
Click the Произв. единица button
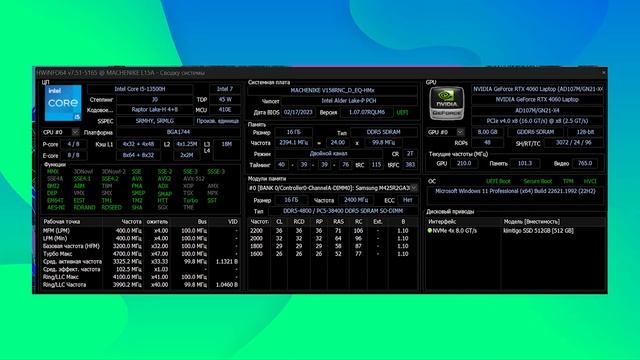[x=218, y=121]
